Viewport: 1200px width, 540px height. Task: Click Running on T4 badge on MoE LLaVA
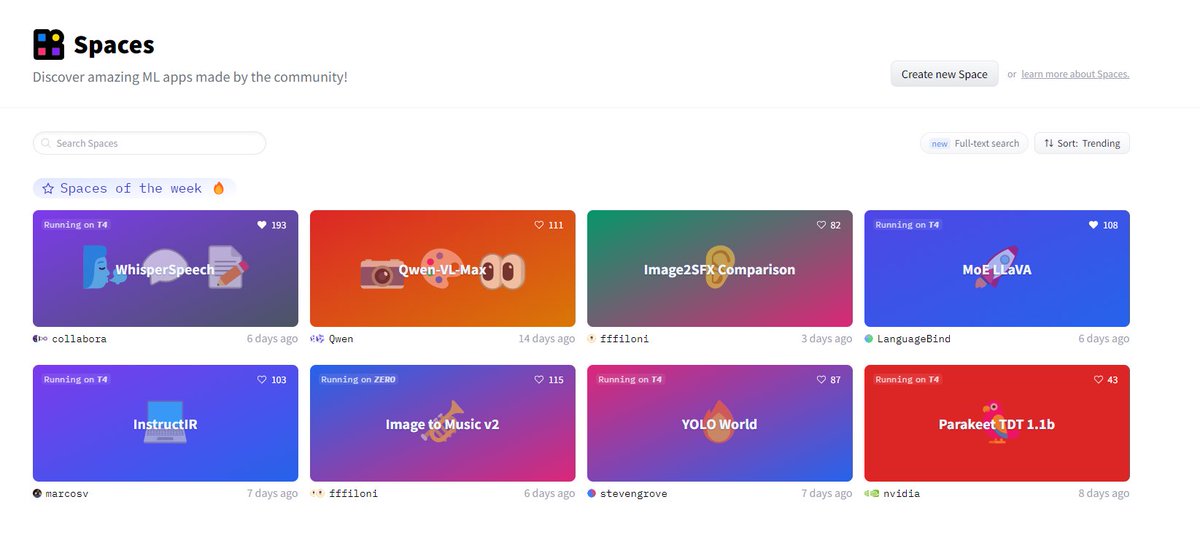point(907,225)
